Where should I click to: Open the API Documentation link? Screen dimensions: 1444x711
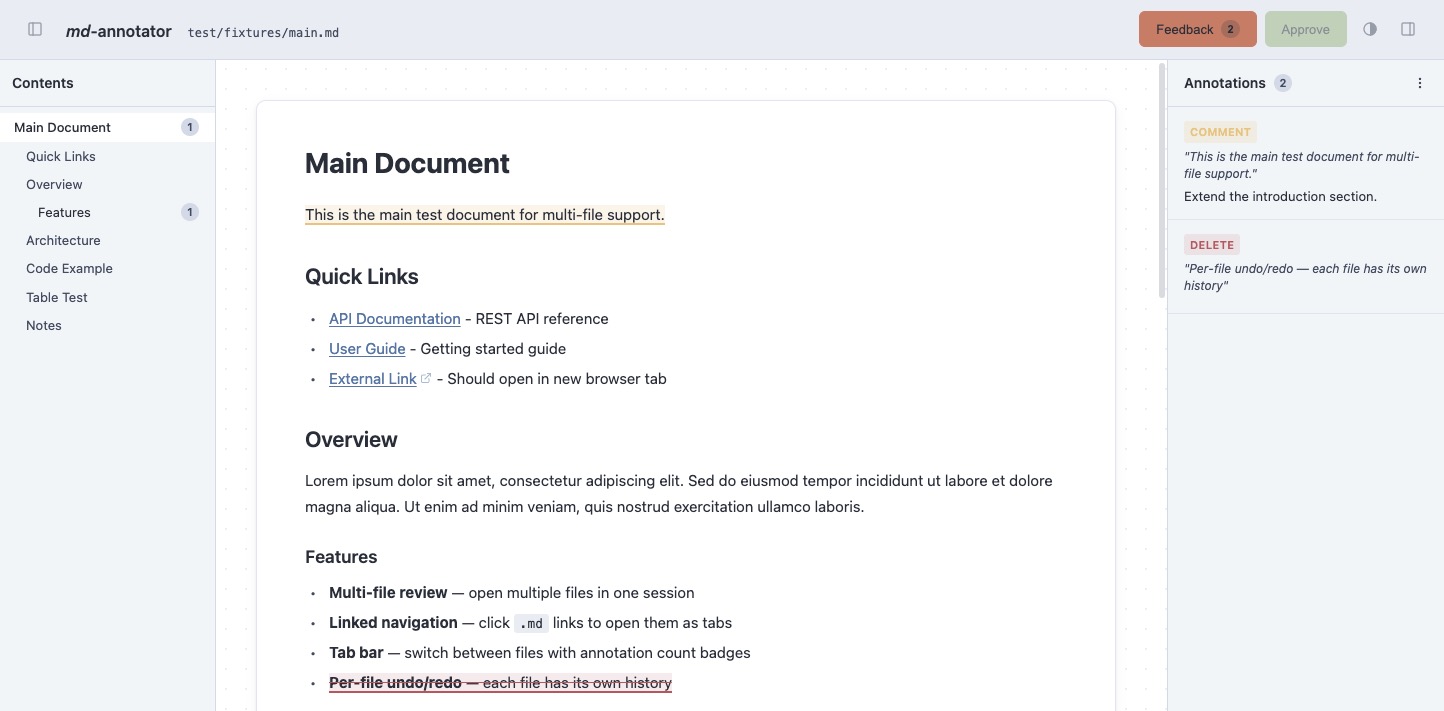pos(394,318)
